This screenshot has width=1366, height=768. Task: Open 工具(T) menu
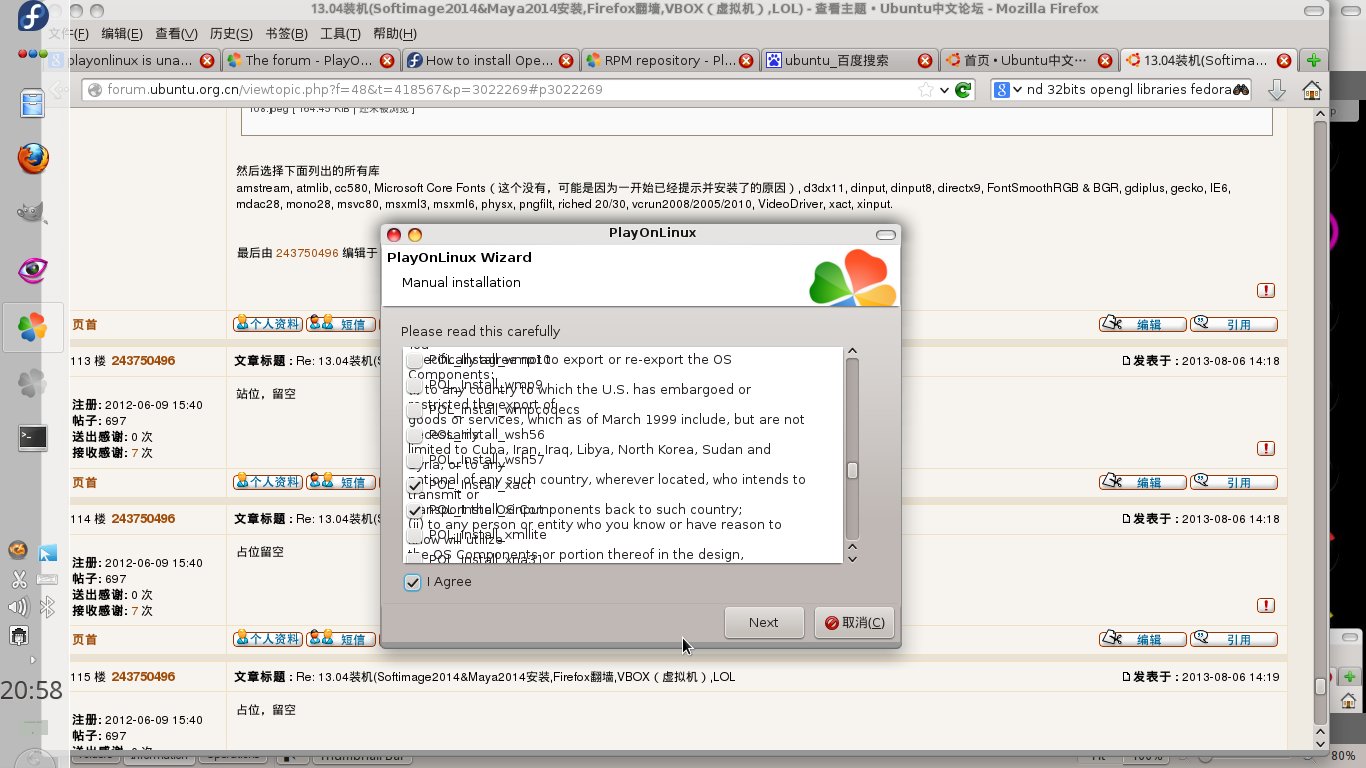coord(341,34)
